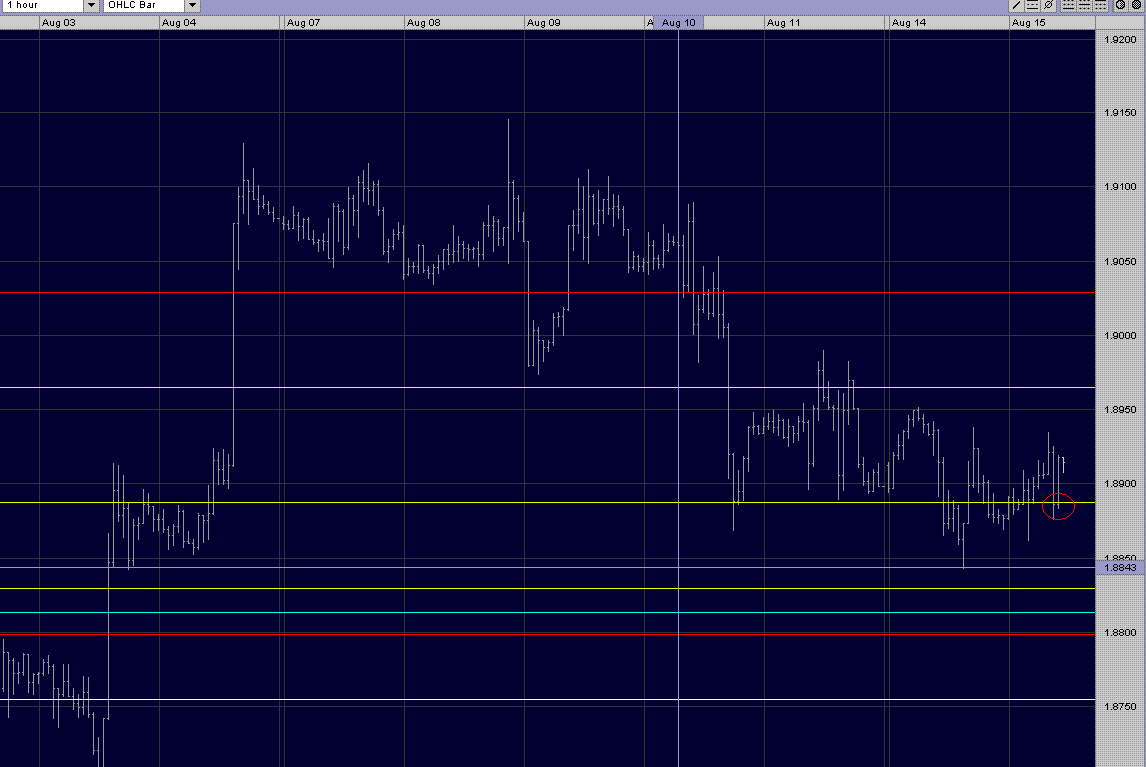Select the cyan horizontal line on the chart
This screenshot has height=767, width=1146.
pyautogui.click(x=547, y=613)
